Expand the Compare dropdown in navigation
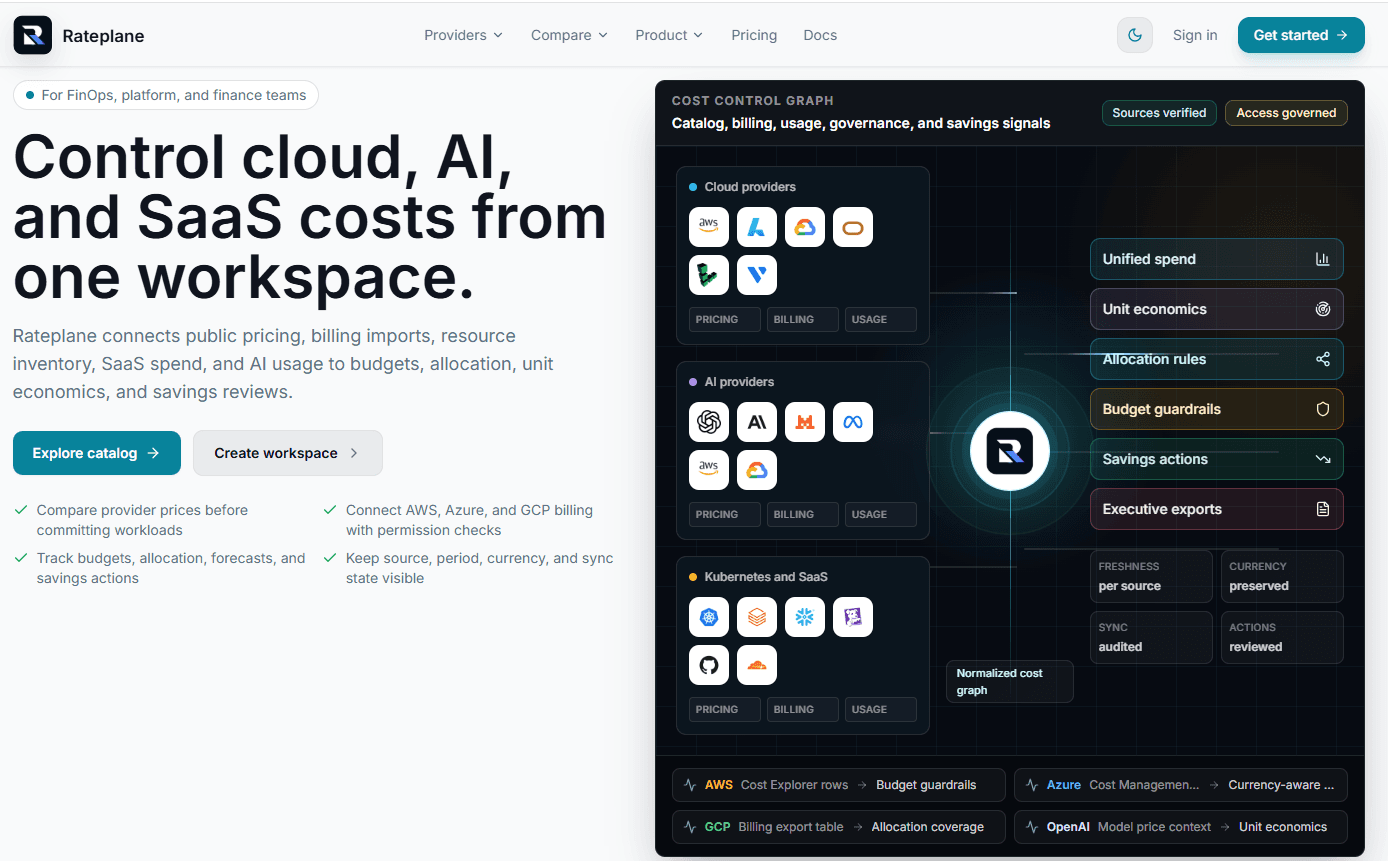Viewport: 1388px width, 861px height. 569,35
